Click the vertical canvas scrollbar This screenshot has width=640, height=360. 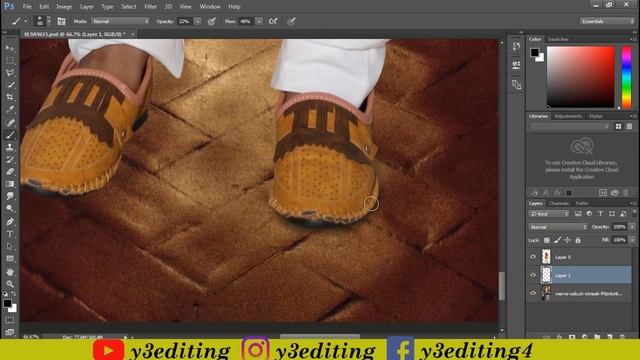point(502,286)
